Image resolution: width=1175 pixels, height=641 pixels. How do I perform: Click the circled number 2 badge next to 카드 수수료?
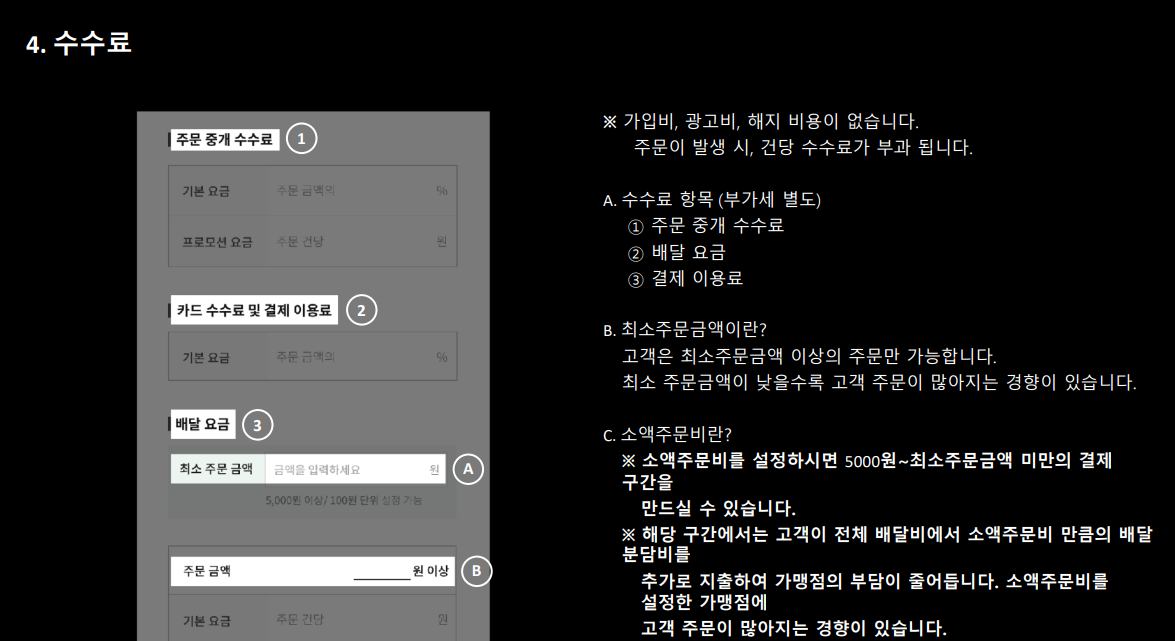click(361, 310)
